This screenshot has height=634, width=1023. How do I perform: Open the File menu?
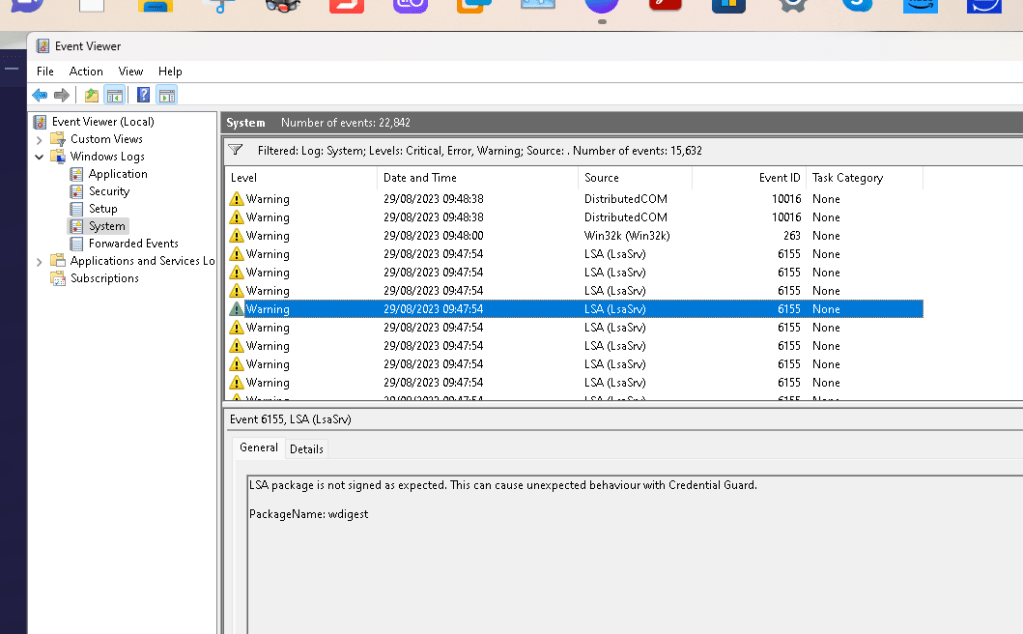point(45,71)
